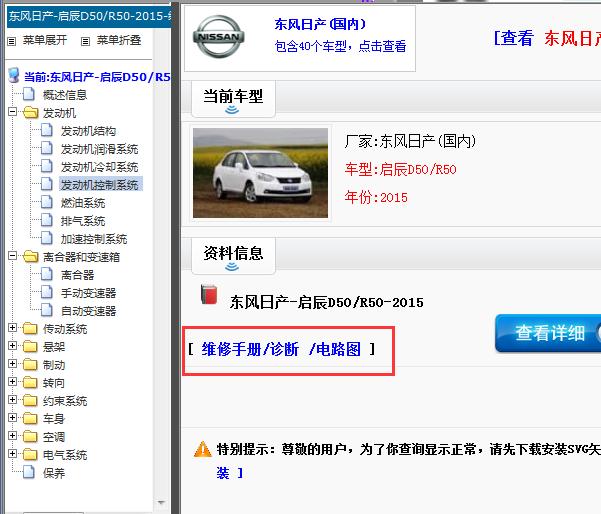
Task: Click the sidebar scroll down arrow
Action: point(161,503)
